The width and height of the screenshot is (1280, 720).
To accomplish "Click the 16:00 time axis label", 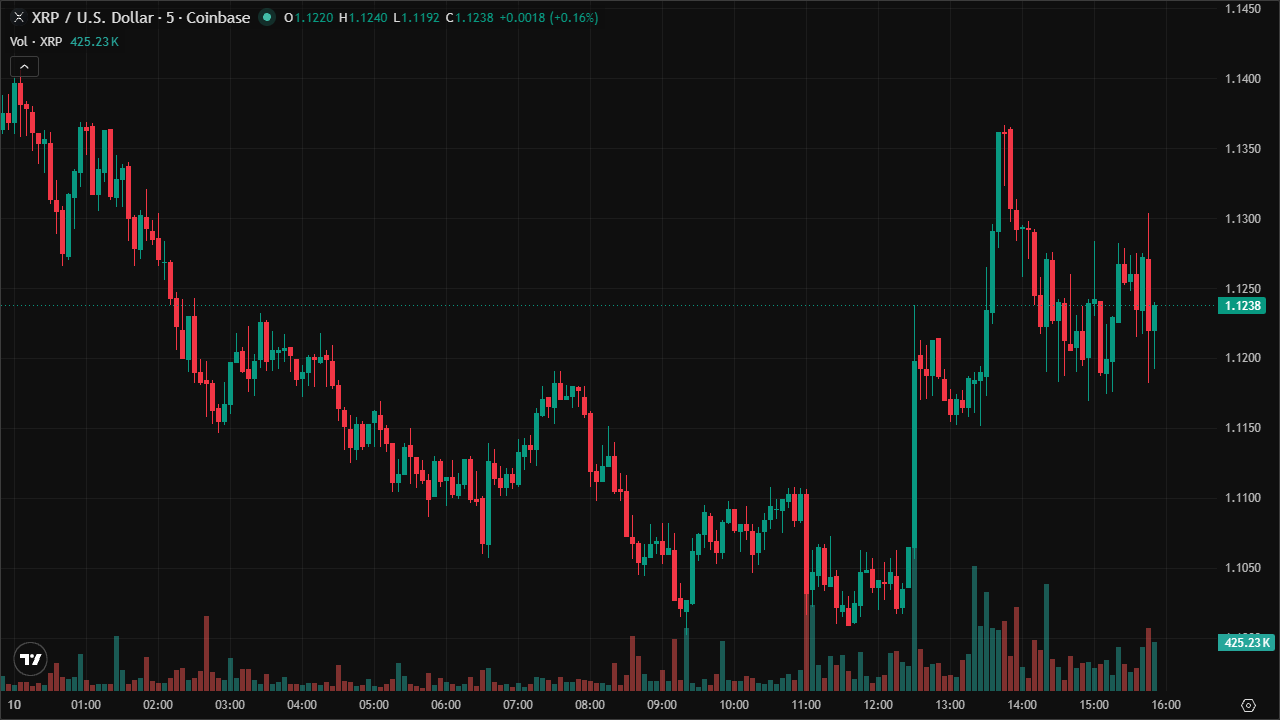I will tap(1166, 705).
